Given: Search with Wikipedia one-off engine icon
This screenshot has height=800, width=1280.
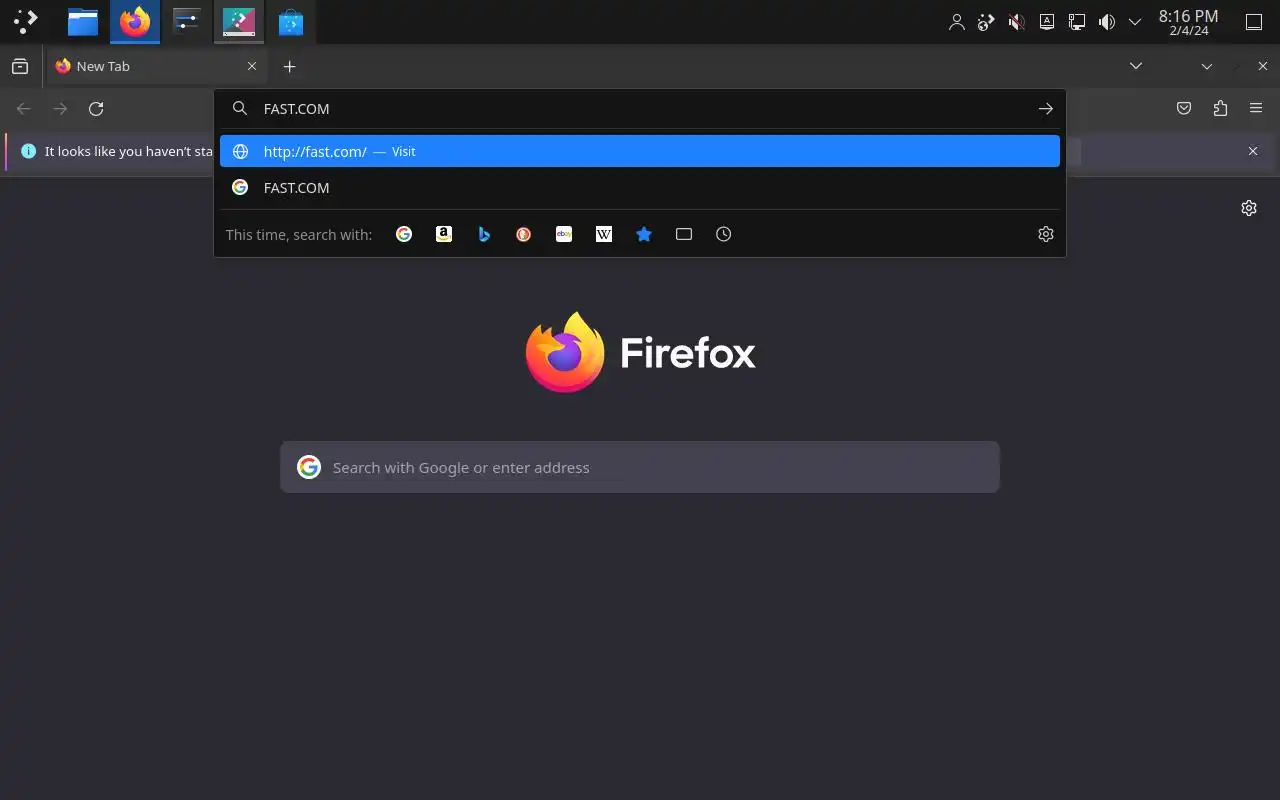Looking at the screenshot, I should pos(604,234).
